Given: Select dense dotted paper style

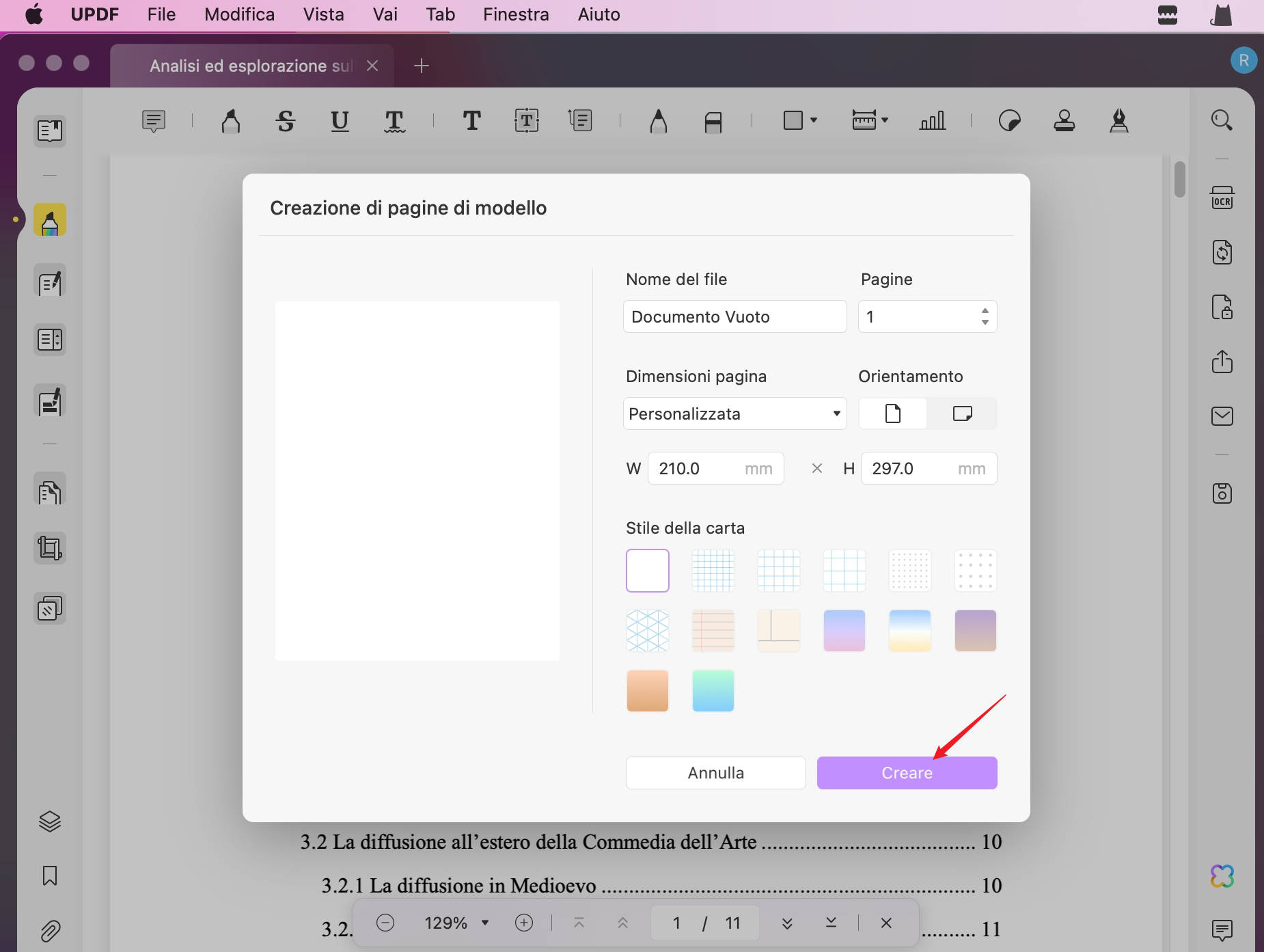Looking at the screenshot, I should click(909, 571).
